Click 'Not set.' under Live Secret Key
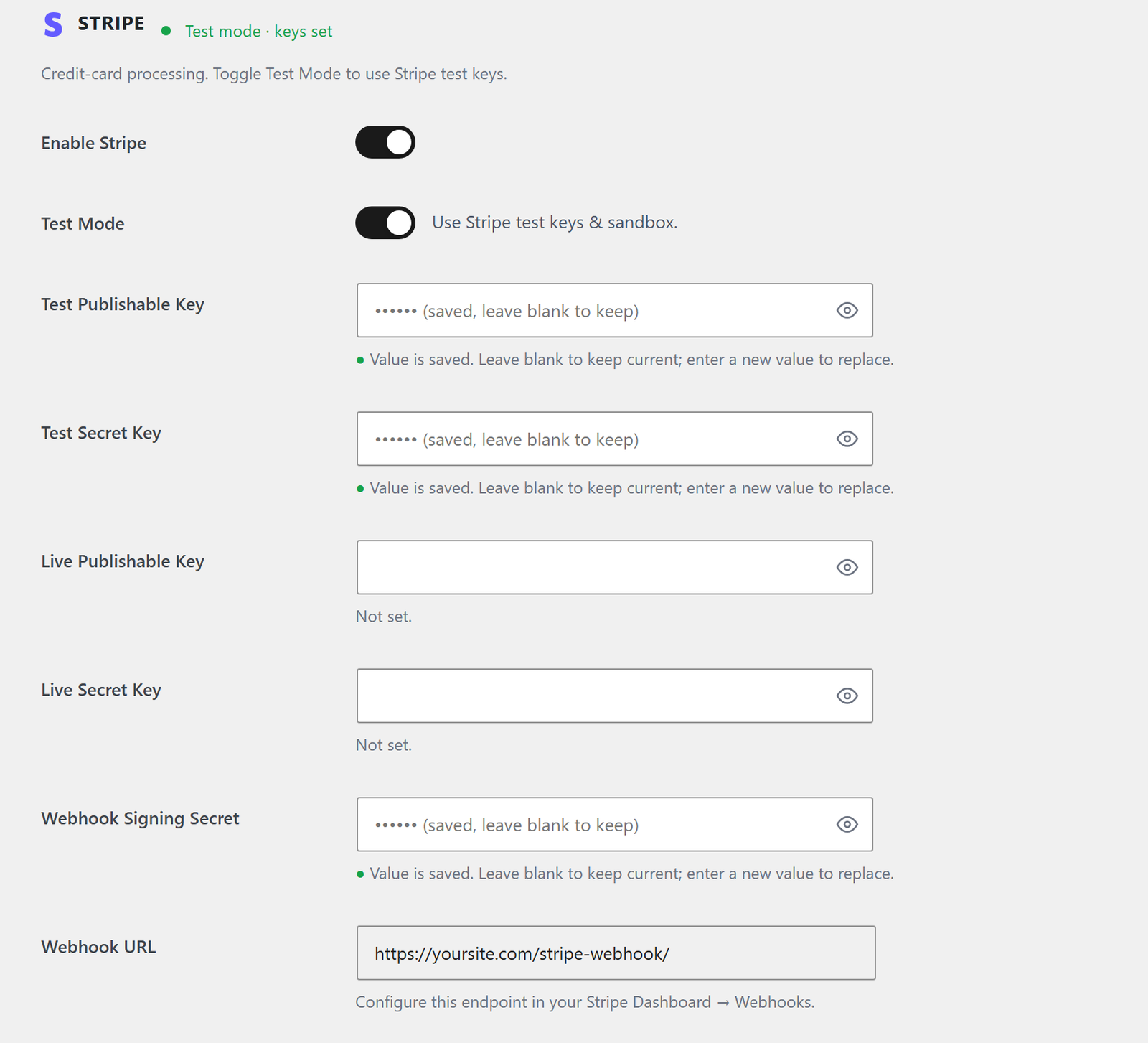 pyautogui.click(x=384, y=745)
